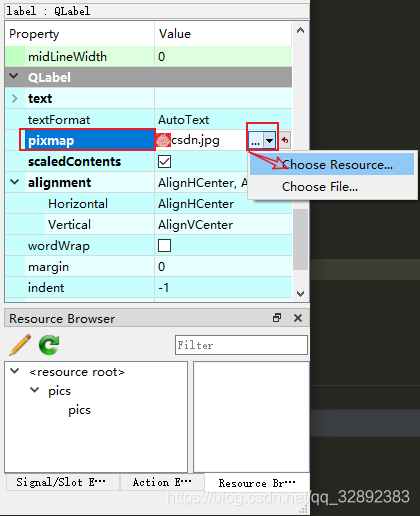Select the textFormat property name
420x516 pixels.
[59, 120]
